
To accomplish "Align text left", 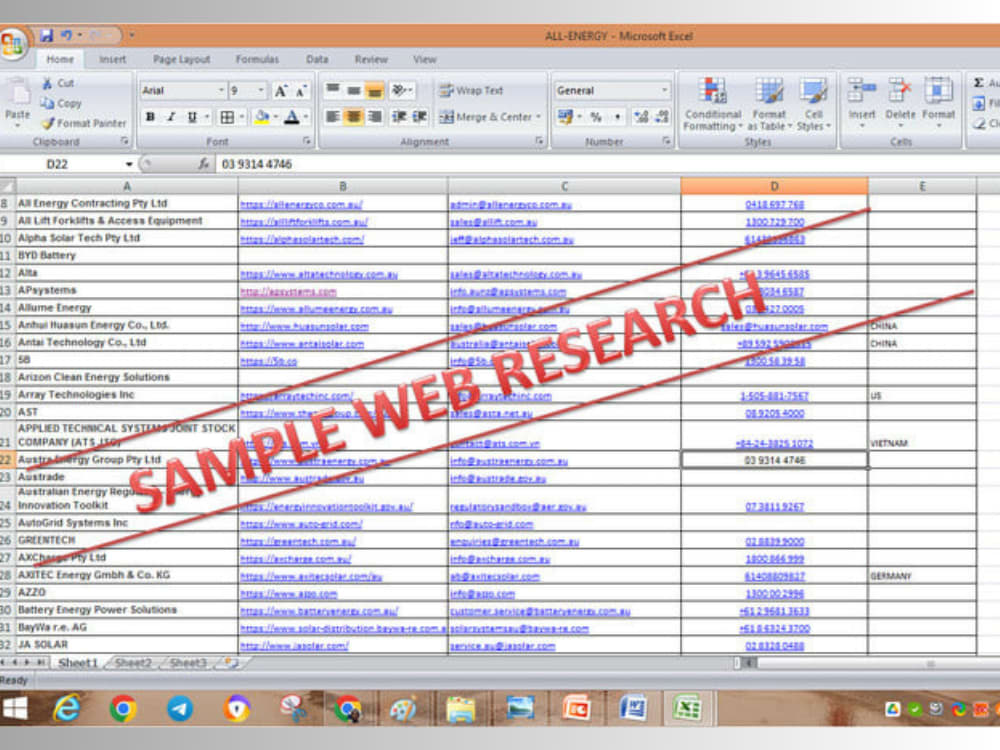I will (x=333, y=117).
